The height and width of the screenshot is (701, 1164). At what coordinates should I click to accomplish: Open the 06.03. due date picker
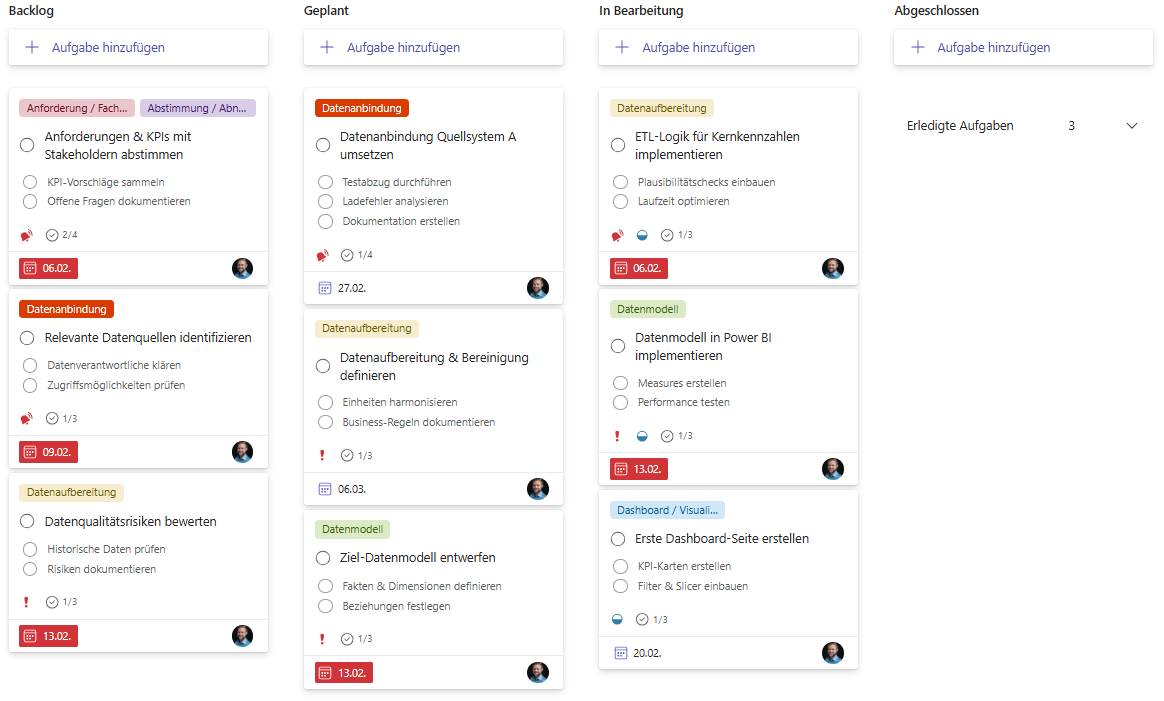click(340, 489)
